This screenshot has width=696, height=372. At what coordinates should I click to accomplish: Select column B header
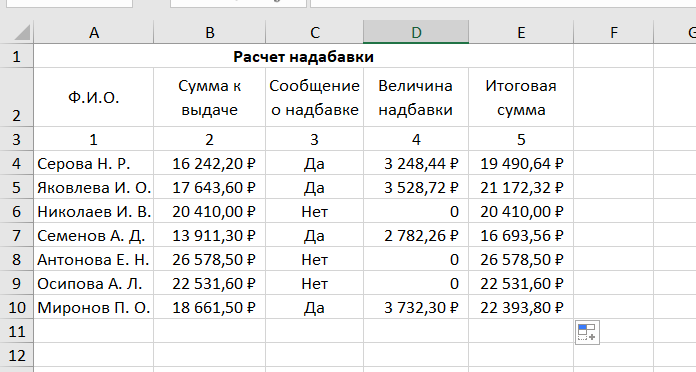[x=210, y=32]
